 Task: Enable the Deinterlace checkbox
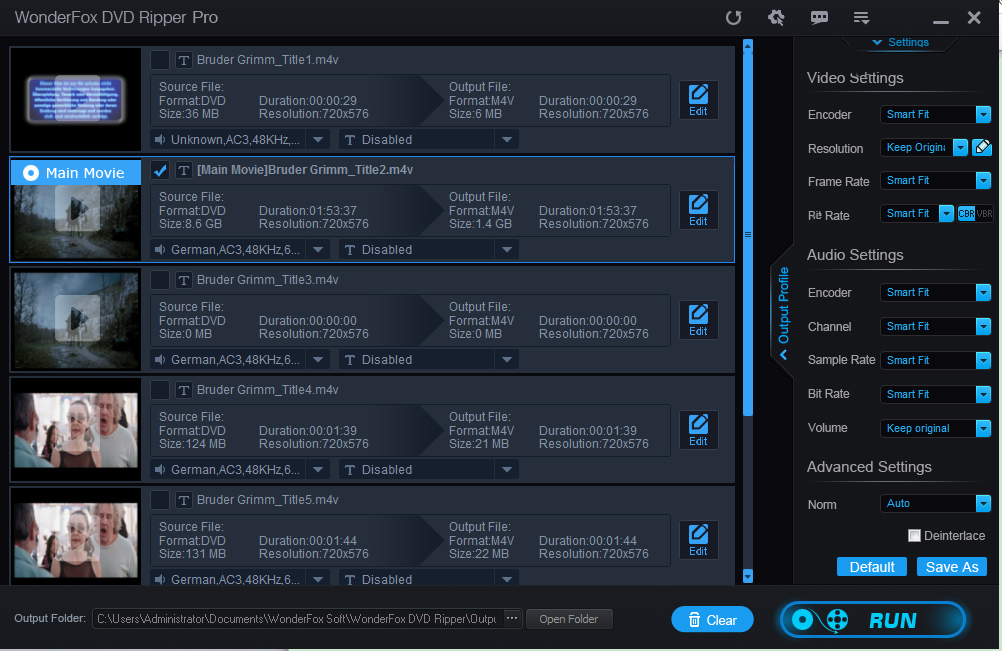click(x=914, y=535)
